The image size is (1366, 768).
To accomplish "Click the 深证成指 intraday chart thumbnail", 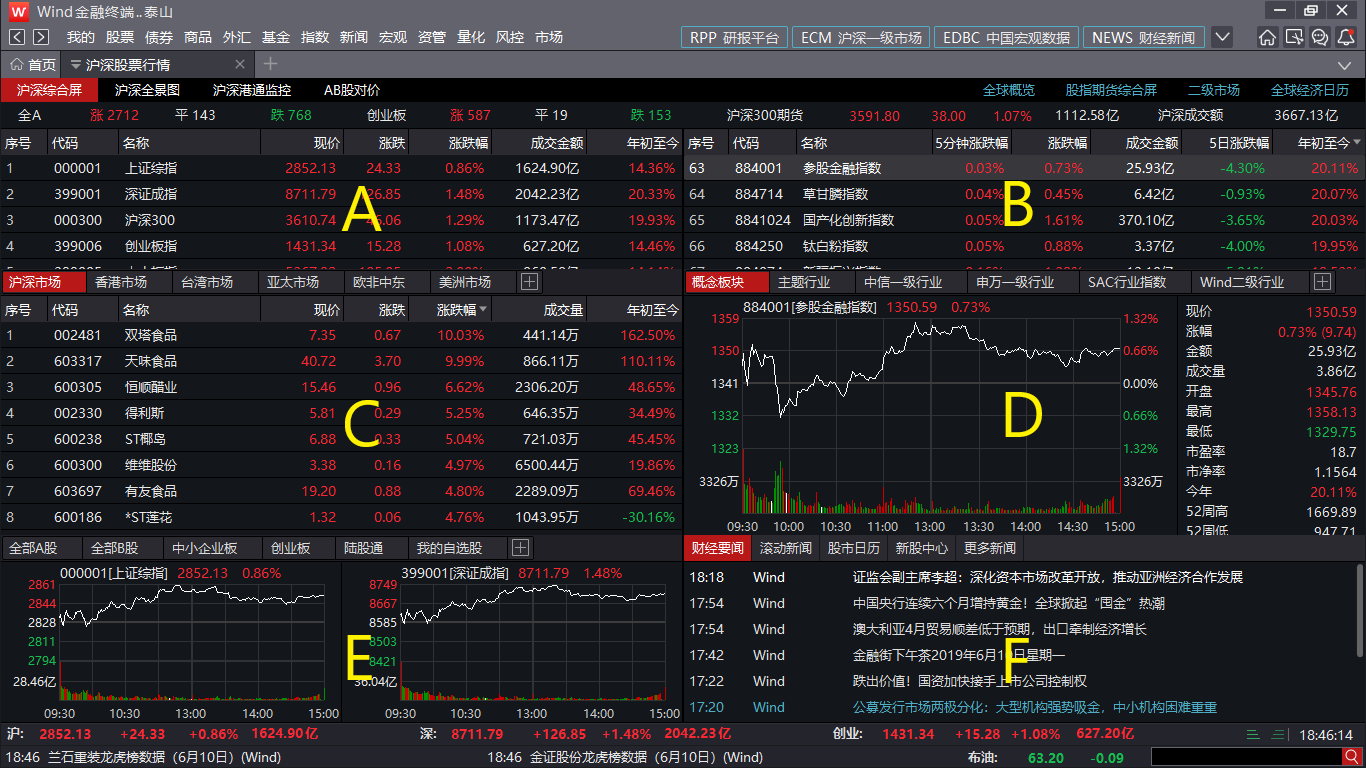I will pos(512,641).
